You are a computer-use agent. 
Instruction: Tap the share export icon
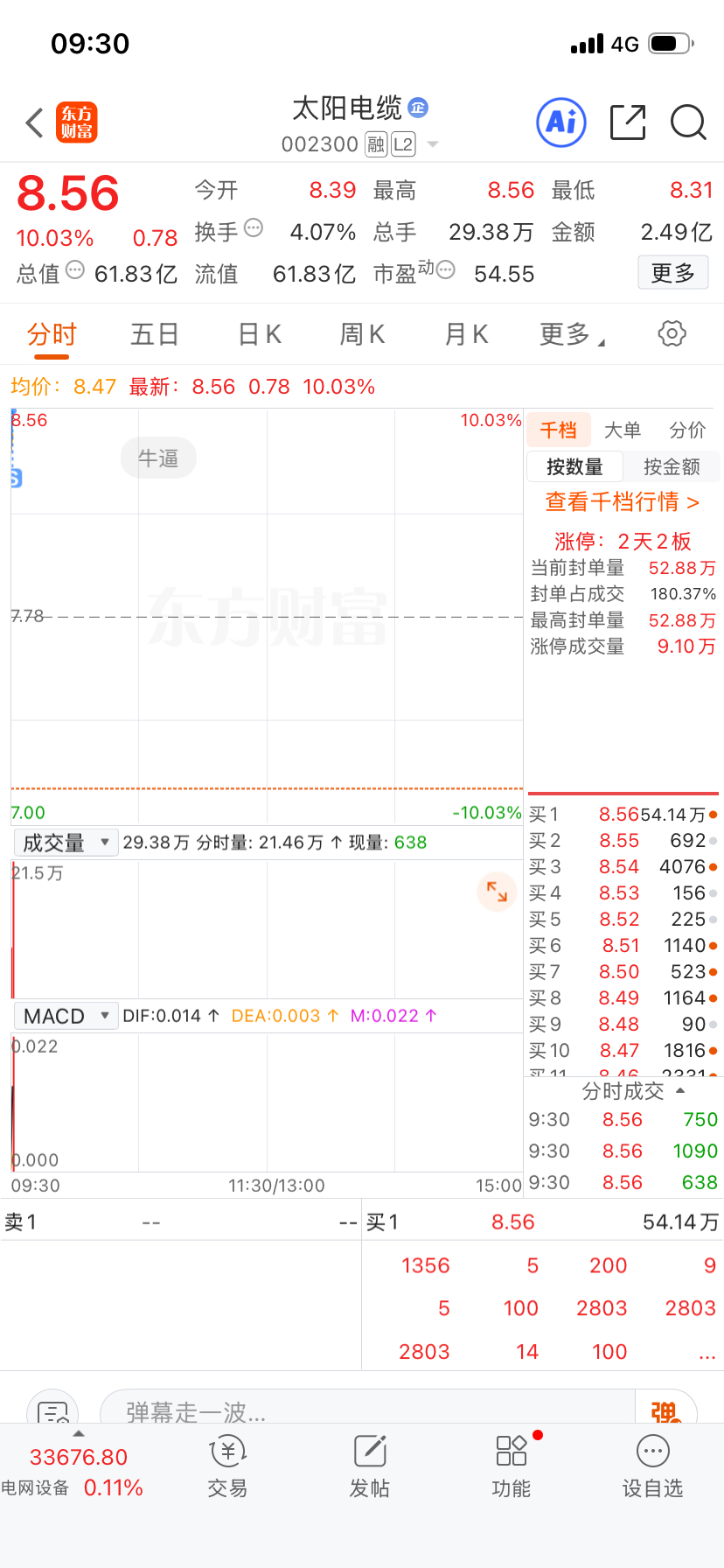[x=627, y=122]
